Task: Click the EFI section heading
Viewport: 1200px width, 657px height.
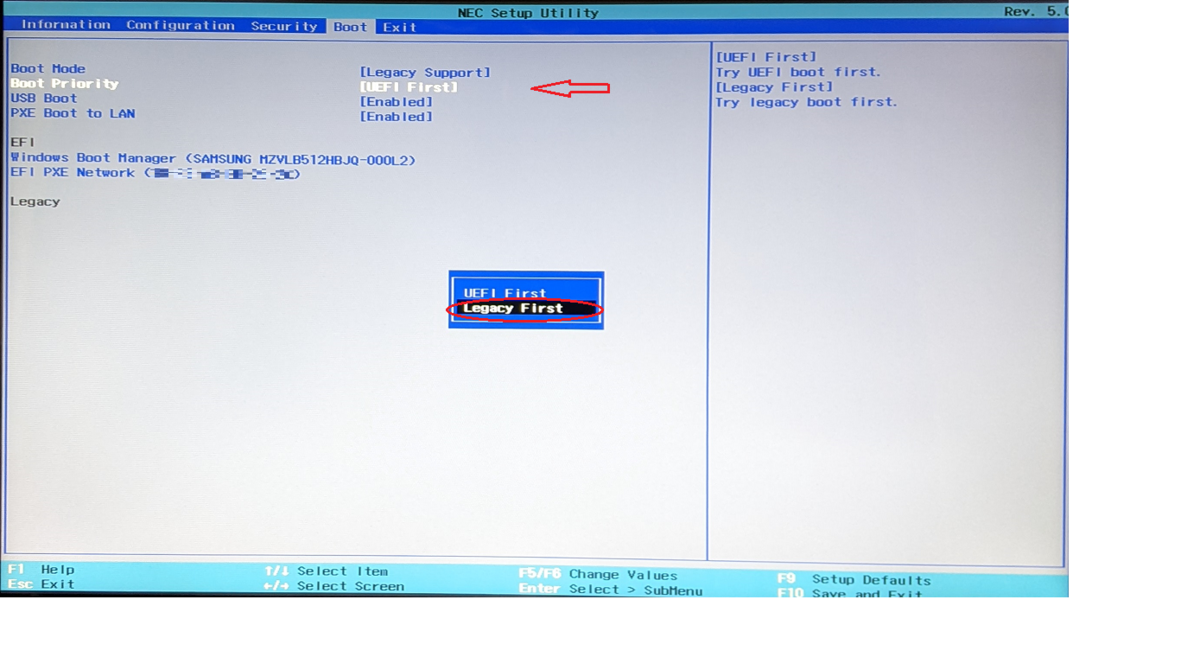Action: pos(22,143)
